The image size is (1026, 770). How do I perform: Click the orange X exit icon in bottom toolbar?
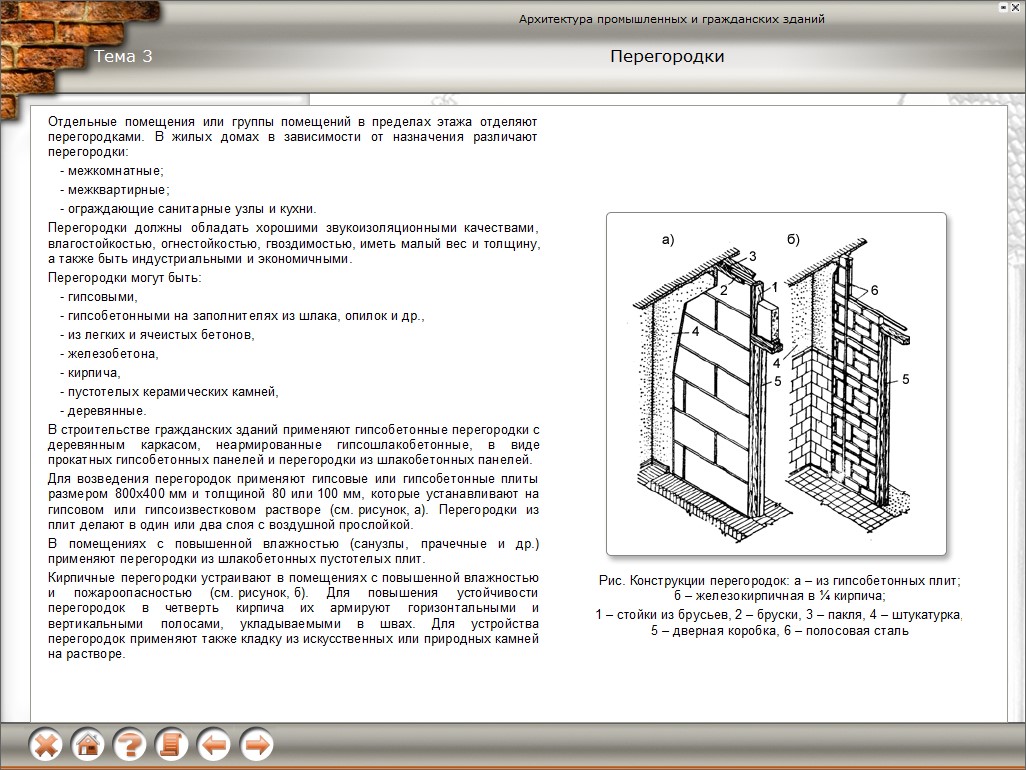(46, 744)
